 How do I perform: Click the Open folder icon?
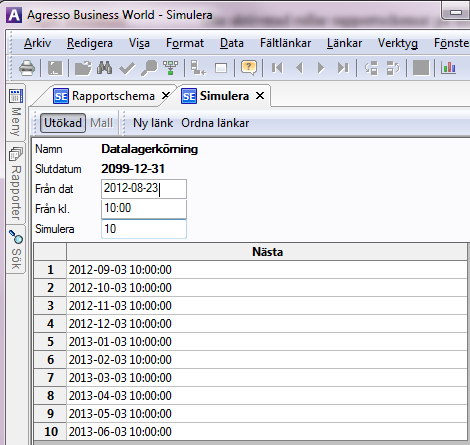coord(83,68)
